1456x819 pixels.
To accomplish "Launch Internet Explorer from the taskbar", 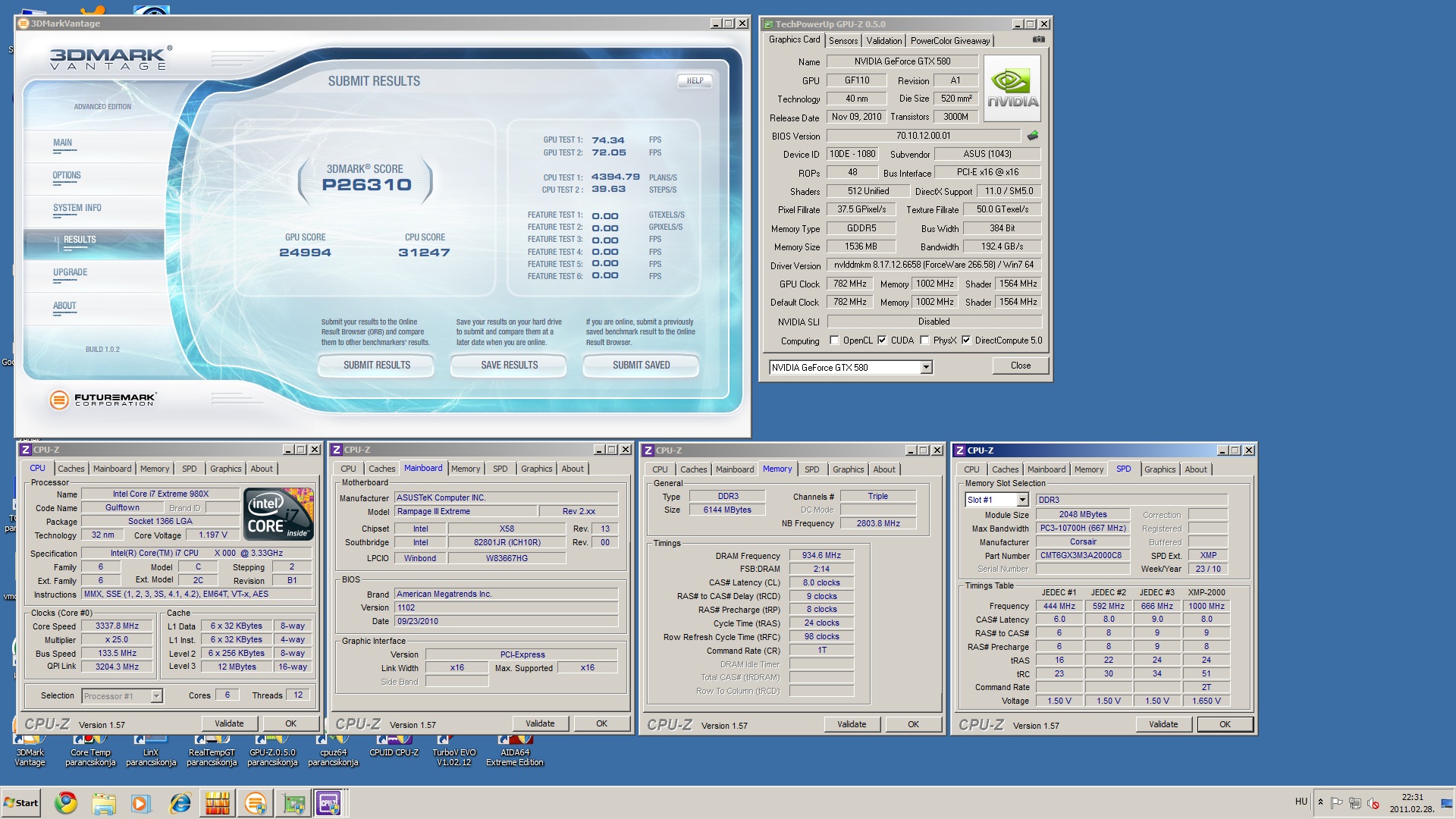I will point(180,802).
